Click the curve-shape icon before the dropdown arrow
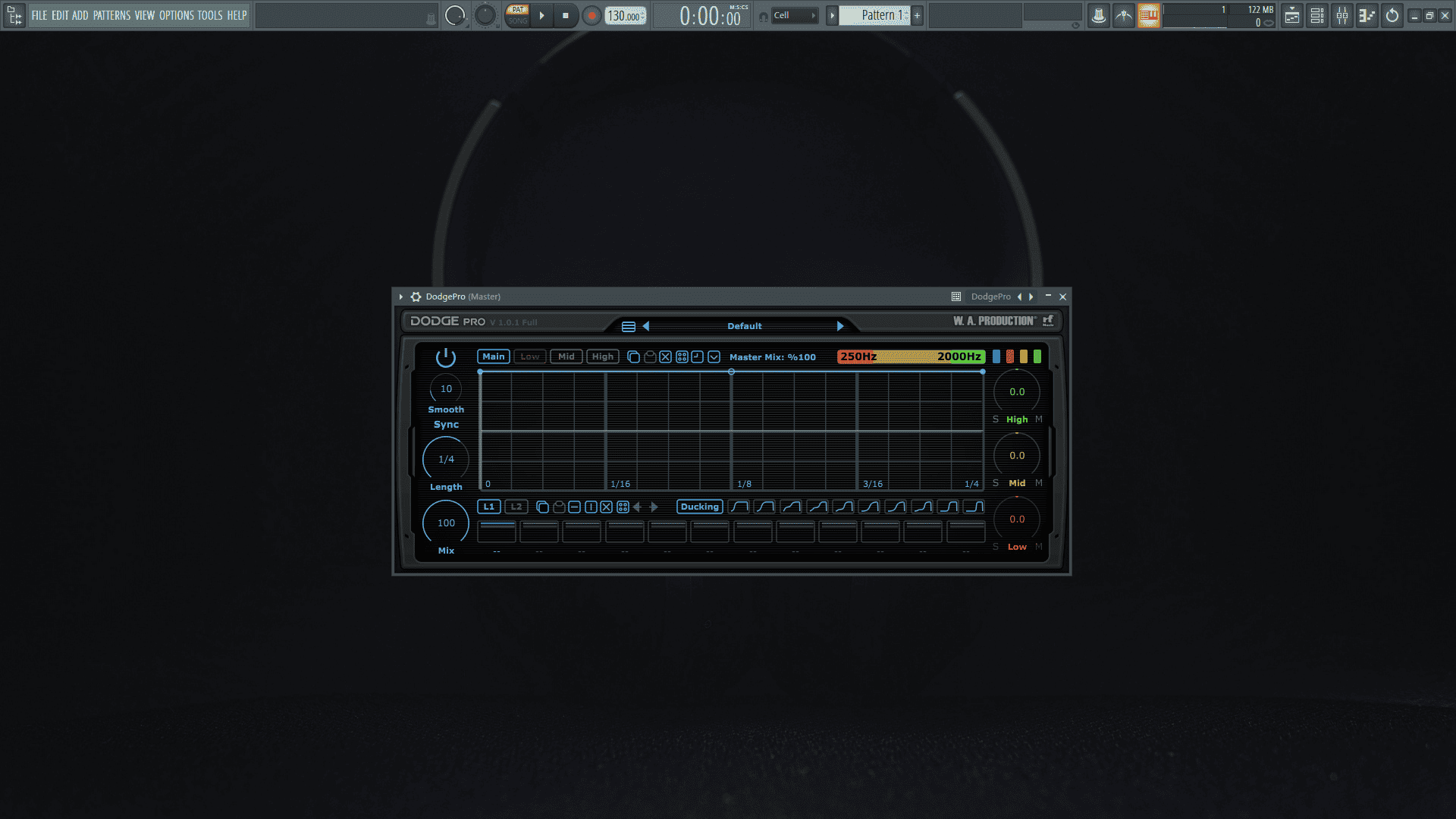1456x819 pixels. (x=697, y=356)
